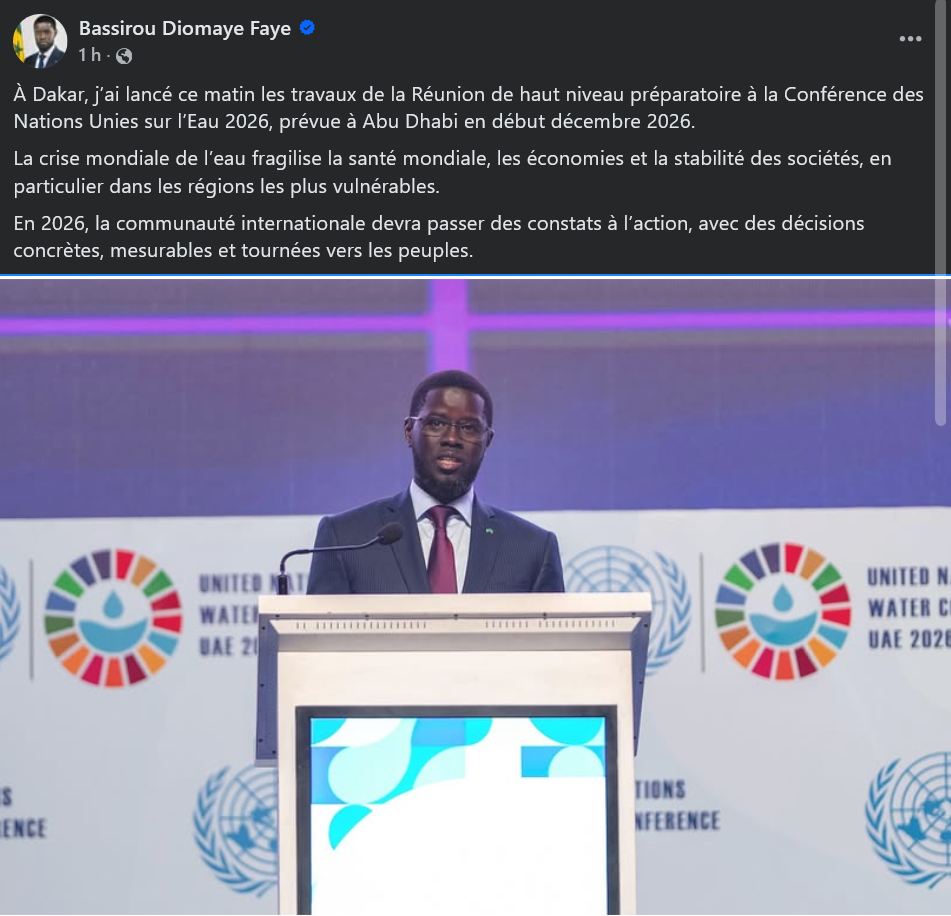This screenshot has width=951, height=916.
Task: Open the post options three-dots menu
Action: (x=910, y=39)
